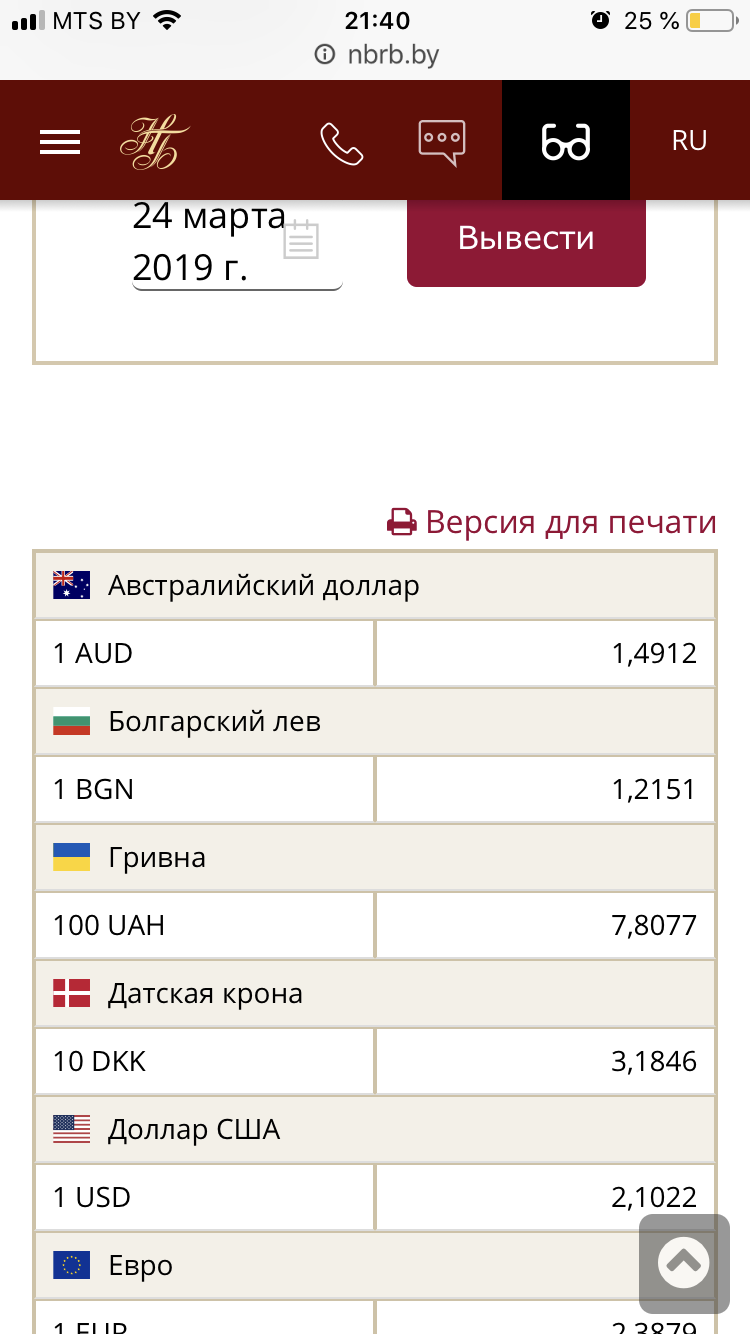This screenshot has height=1334, width=750.
Task: Open the calendar date picker icon
Action: 301,240
